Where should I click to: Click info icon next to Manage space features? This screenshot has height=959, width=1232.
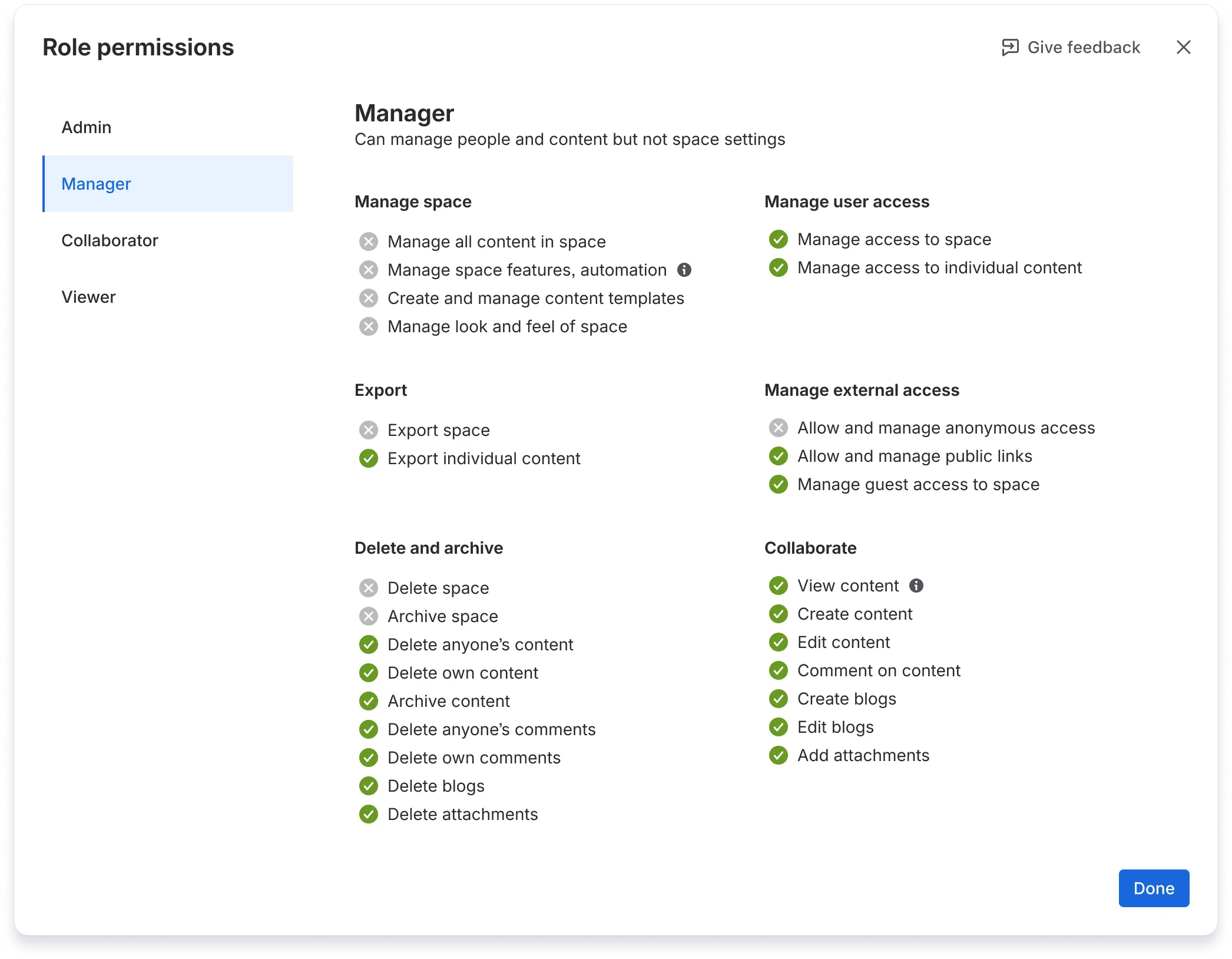pyautogui.click(x=684, y=270)
